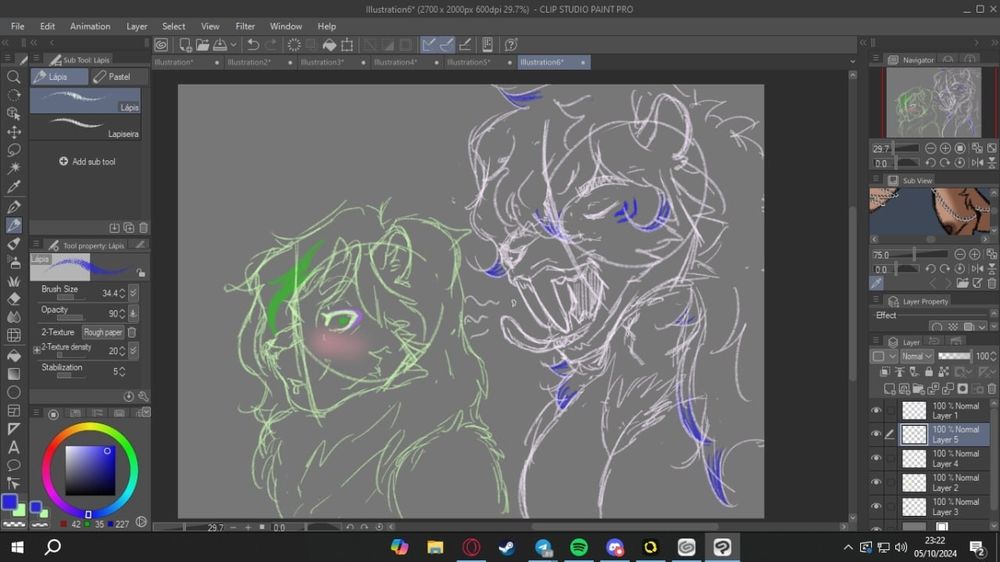The height and width of the screenshot is (562, 1000).
Task: Open the Help menu
Action: pyautogui.click(x=327, y=26)
